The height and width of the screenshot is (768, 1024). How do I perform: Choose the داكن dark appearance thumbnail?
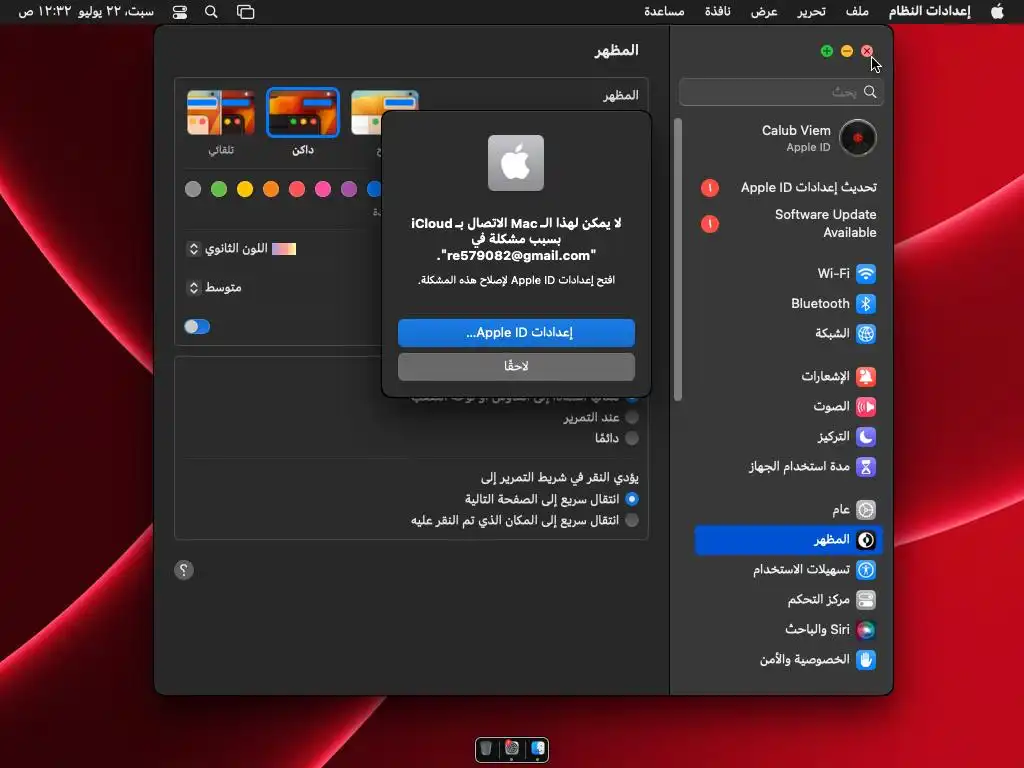pos(303,113)
